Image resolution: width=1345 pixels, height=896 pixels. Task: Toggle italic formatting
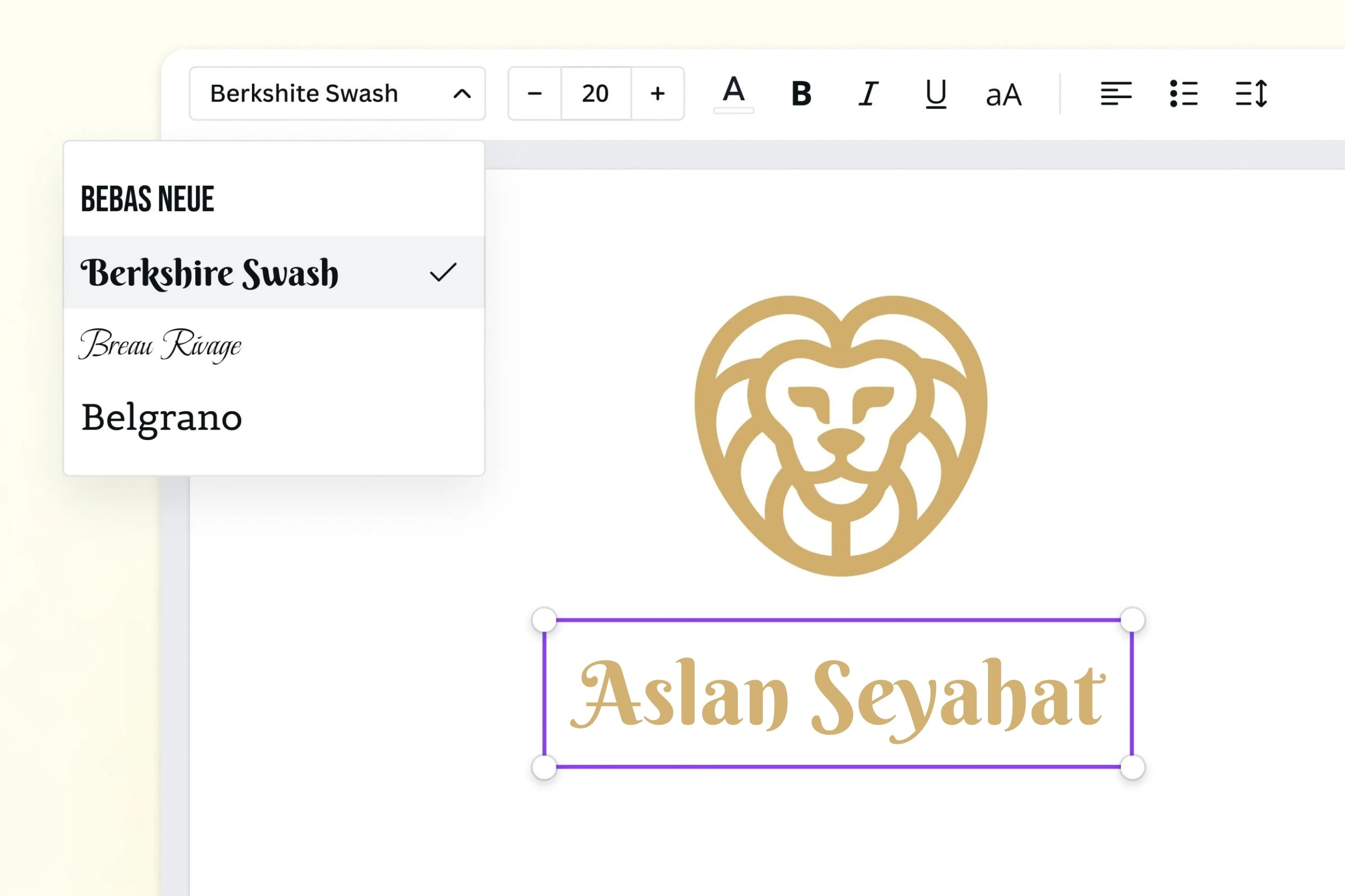click(868, 94)
